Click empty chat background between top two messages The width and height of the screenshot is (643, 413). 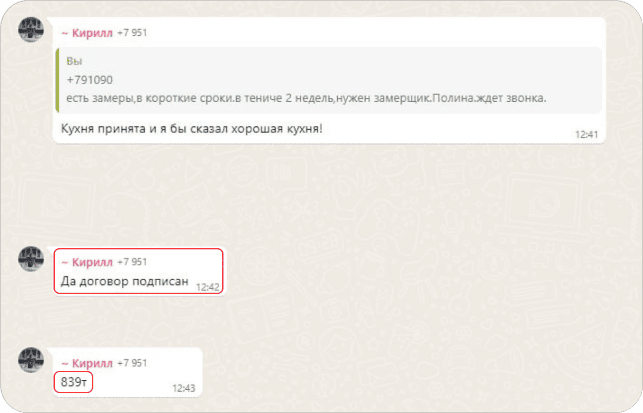pos(320,195)
